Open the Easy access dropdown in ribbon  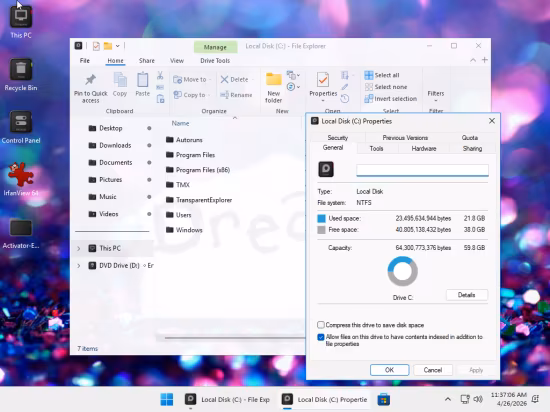click(x=293, y=87)
